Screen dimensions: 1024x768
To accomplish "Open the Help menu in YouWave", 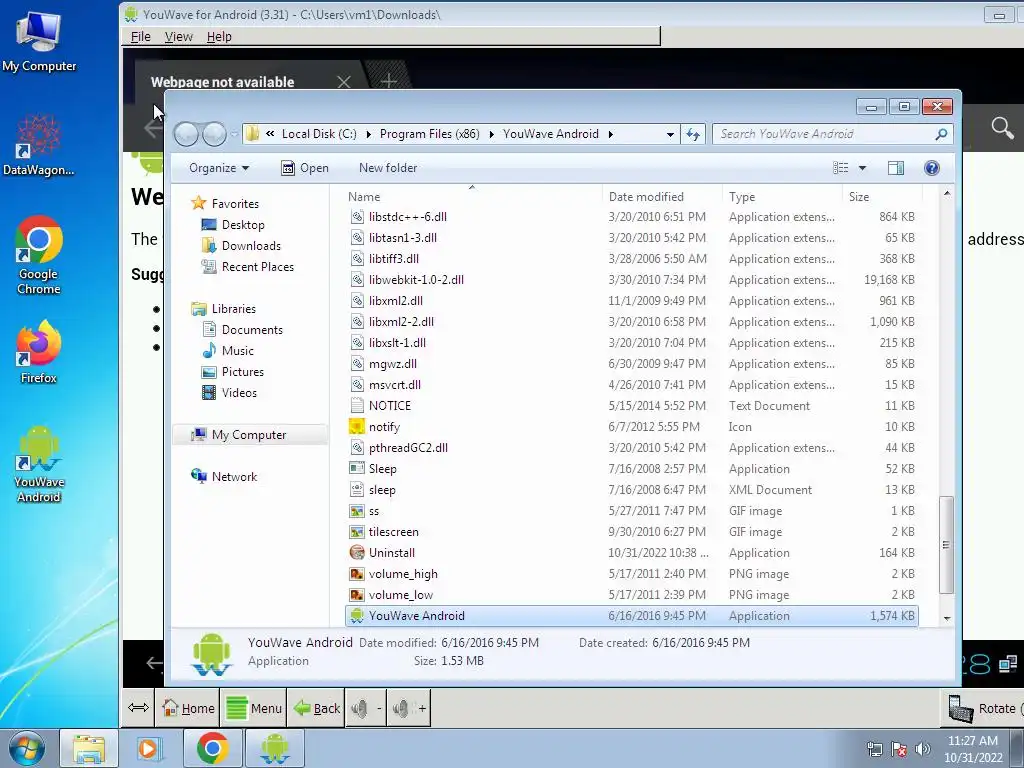I will (x=219, y=37).
